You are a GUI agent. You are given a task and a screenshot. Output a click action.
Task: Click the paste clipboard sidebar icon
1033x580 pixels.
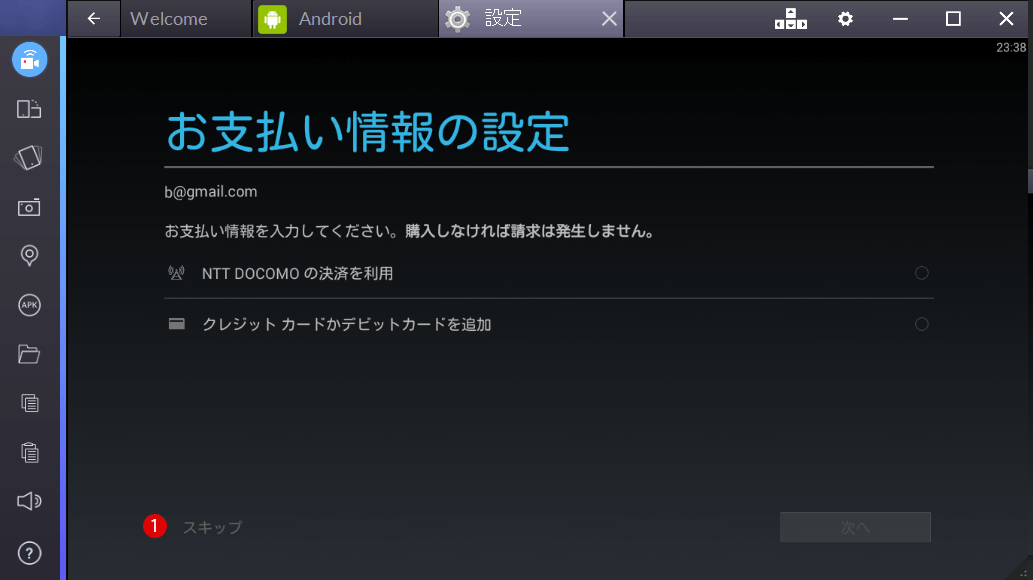click(x=30, y=452)
